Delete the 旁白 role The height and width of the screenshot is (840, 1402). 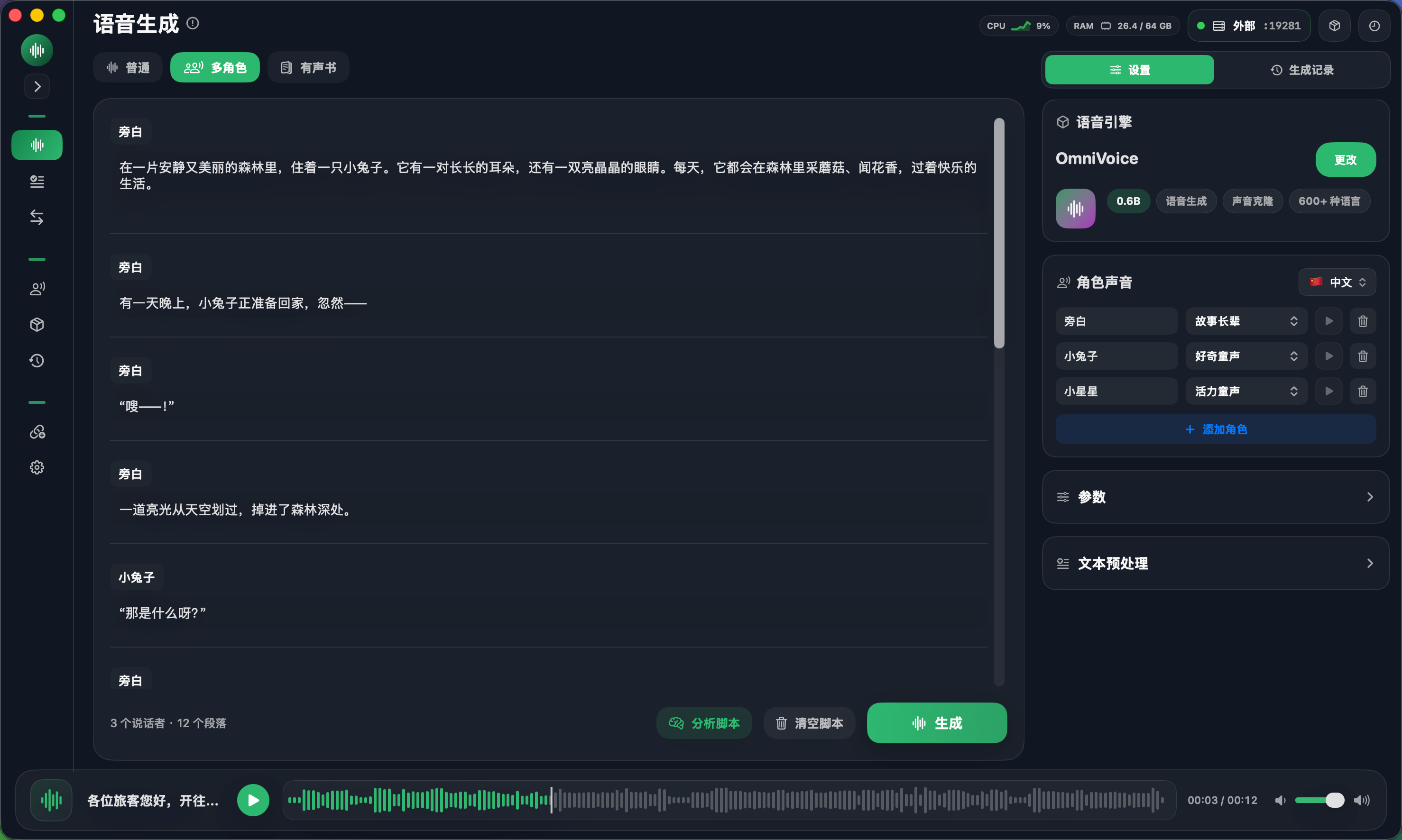click(x=1363, y=321)
